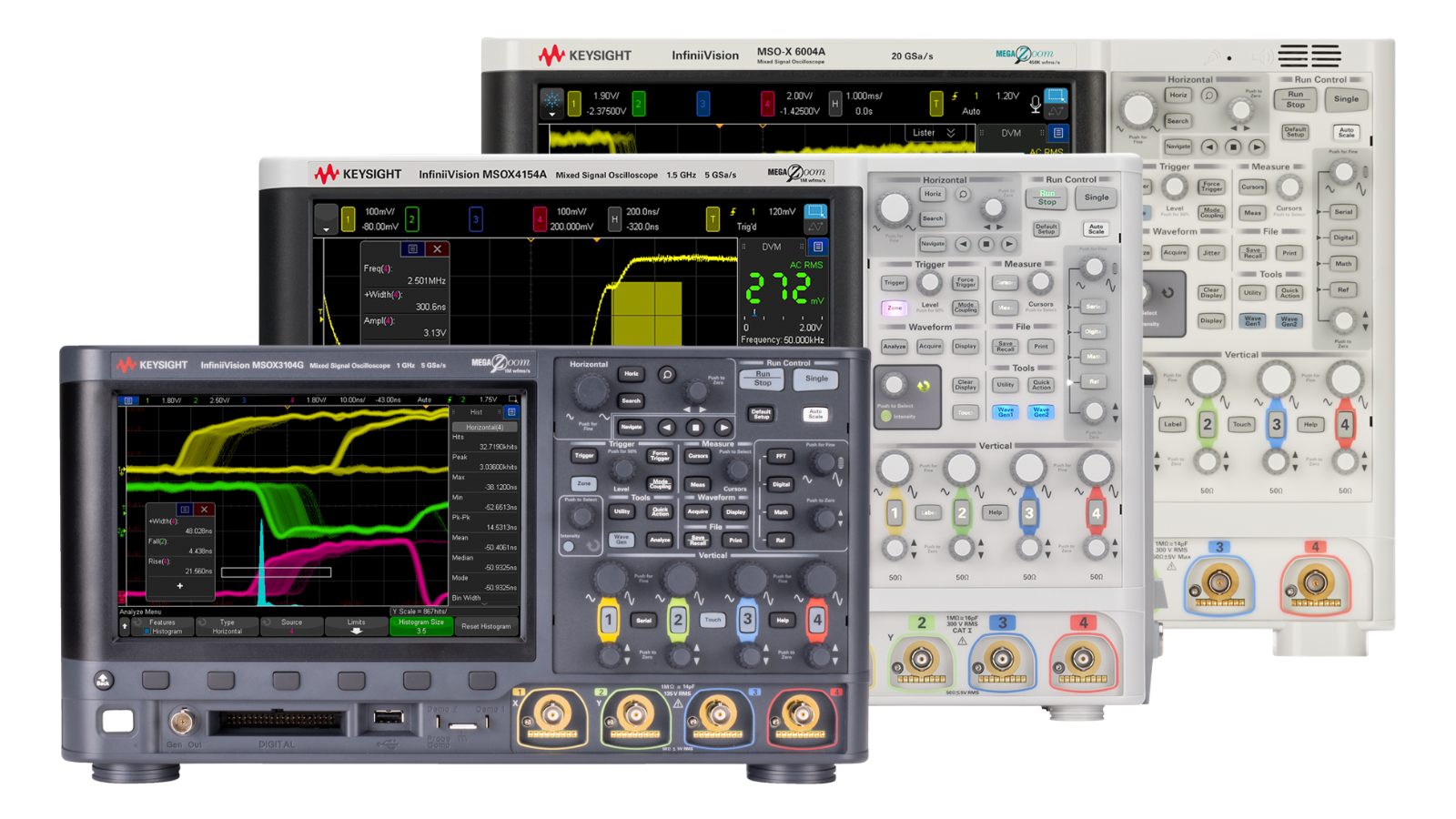Toggle the yellow channel 1 key on the MSOX4154A
This screenshot has width=1456, height=819.
pyautogui.click(x=895, y=514)
